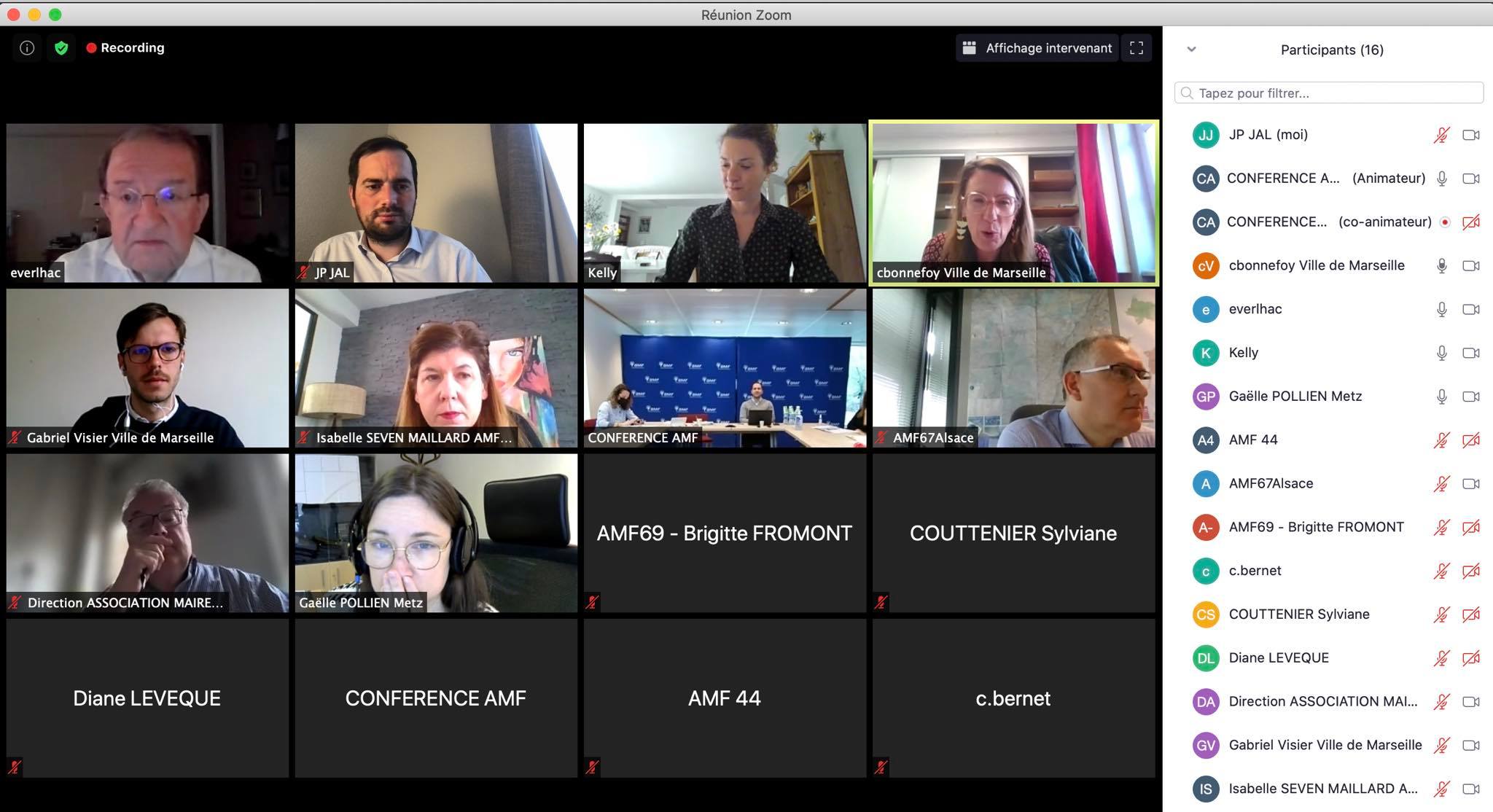Click Gaëlle POLLIEN Metz camera icon
1493x812 pixels.
tap(1471, 397)
